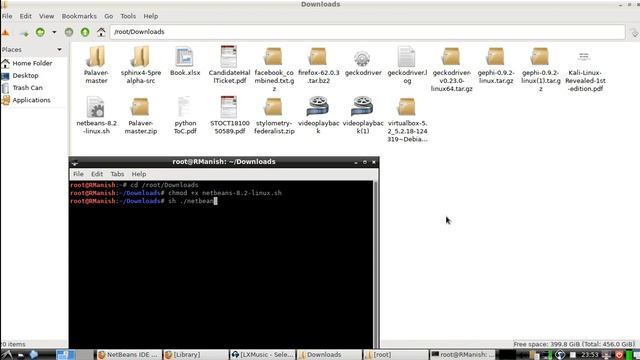Select STOCT1810050589.pdf file
The height and width of the screenshot is (360, 640).
(229, 116)
